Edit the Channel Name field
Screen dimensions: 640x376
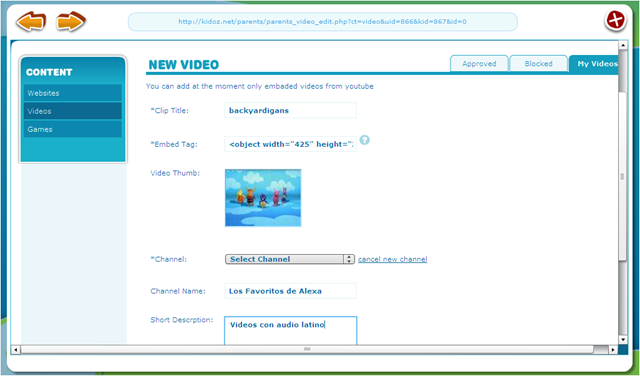tap(291, 291)
